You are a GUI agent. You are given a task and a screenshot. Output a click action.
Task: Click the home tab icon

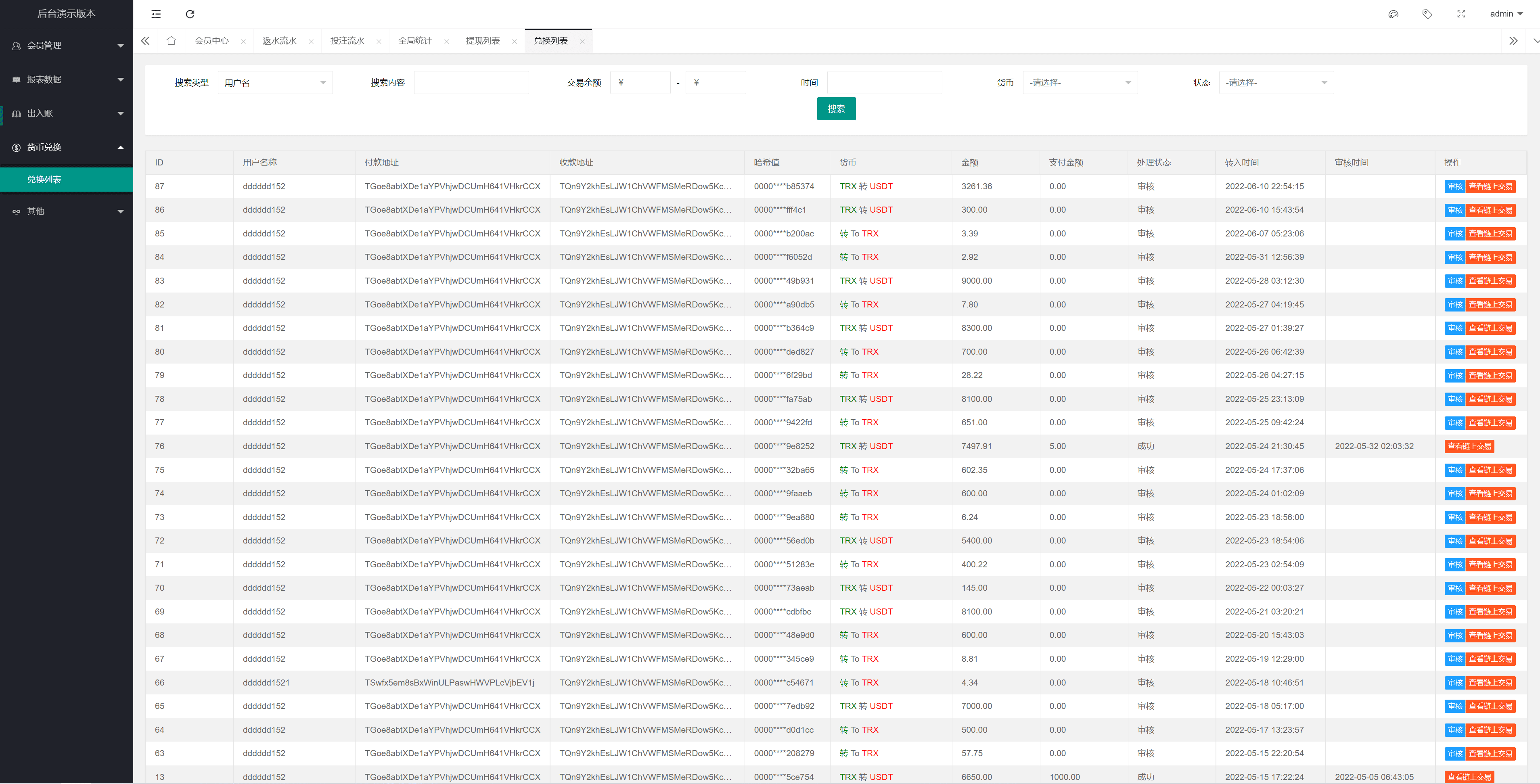171,41
